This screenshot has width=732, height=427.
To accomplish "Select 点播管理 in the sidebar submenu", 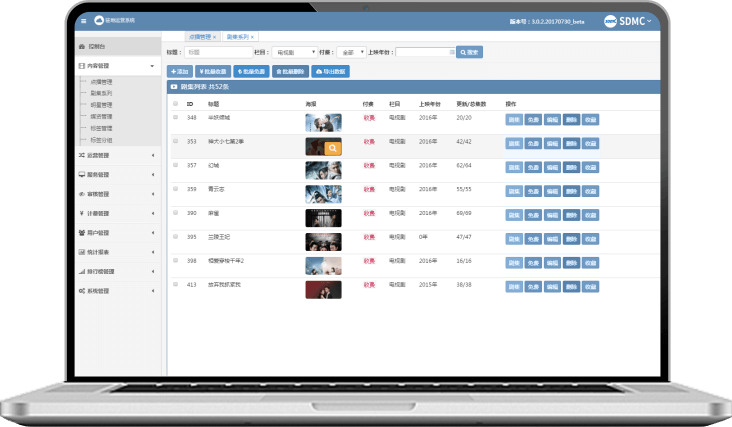I will click(x=101, y=81).
